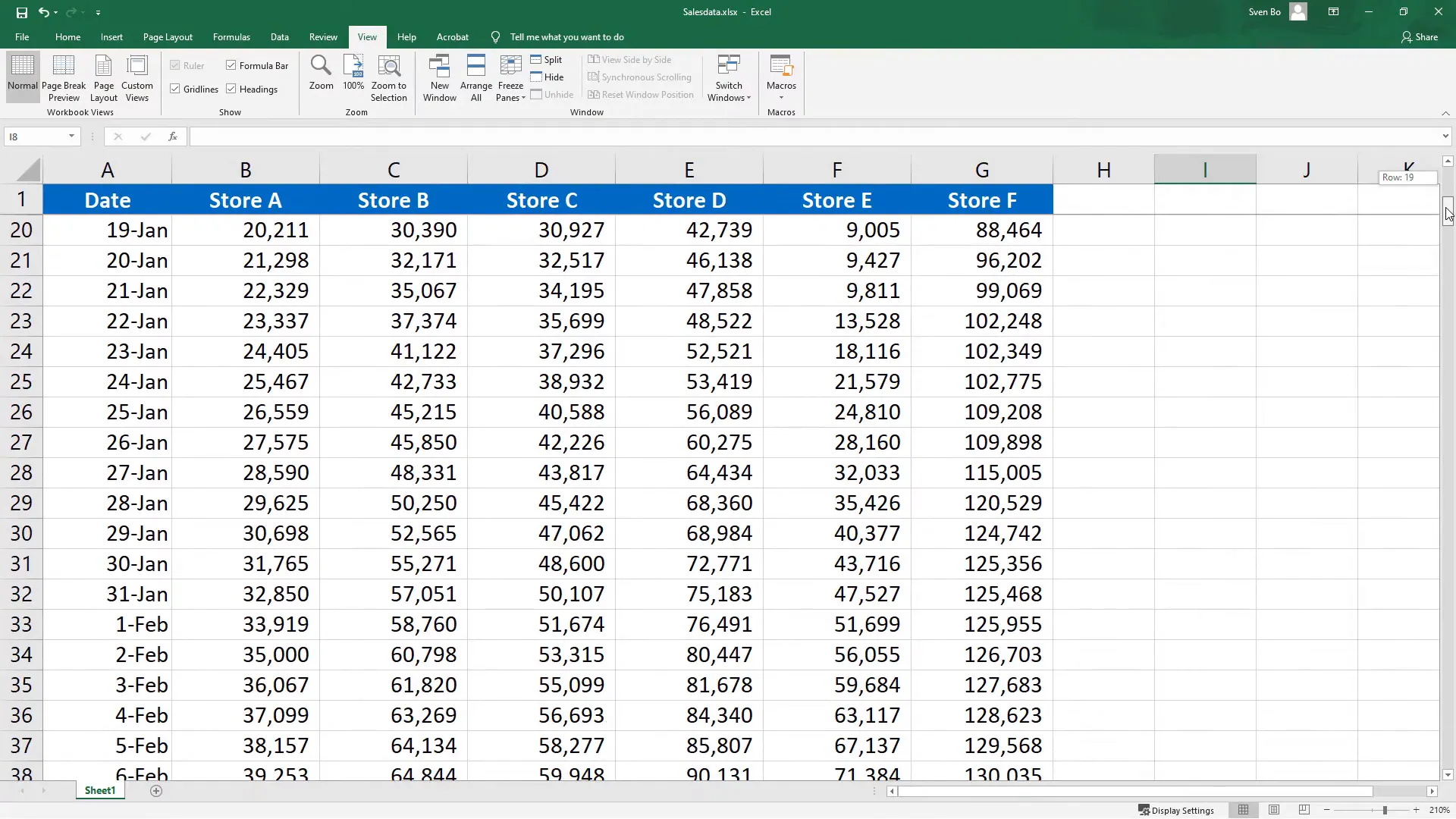Select Normal view in Workbook Views
This screenshot has height=819, width=1456.
click(x=22, y=76)
